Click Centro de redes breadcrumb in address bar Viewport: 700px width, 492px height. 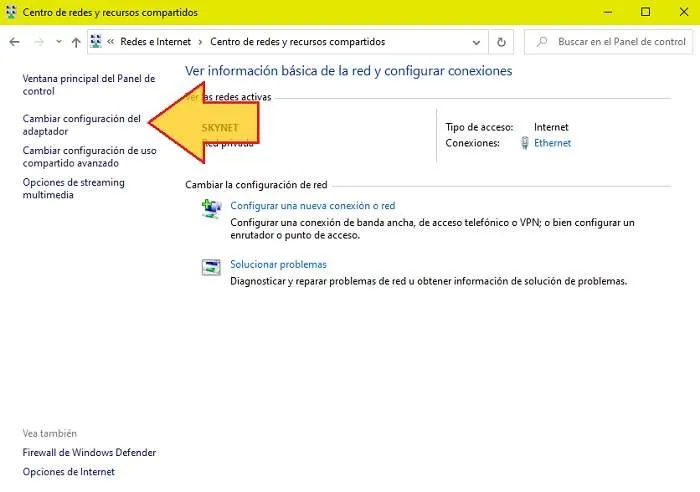point(297,42)
